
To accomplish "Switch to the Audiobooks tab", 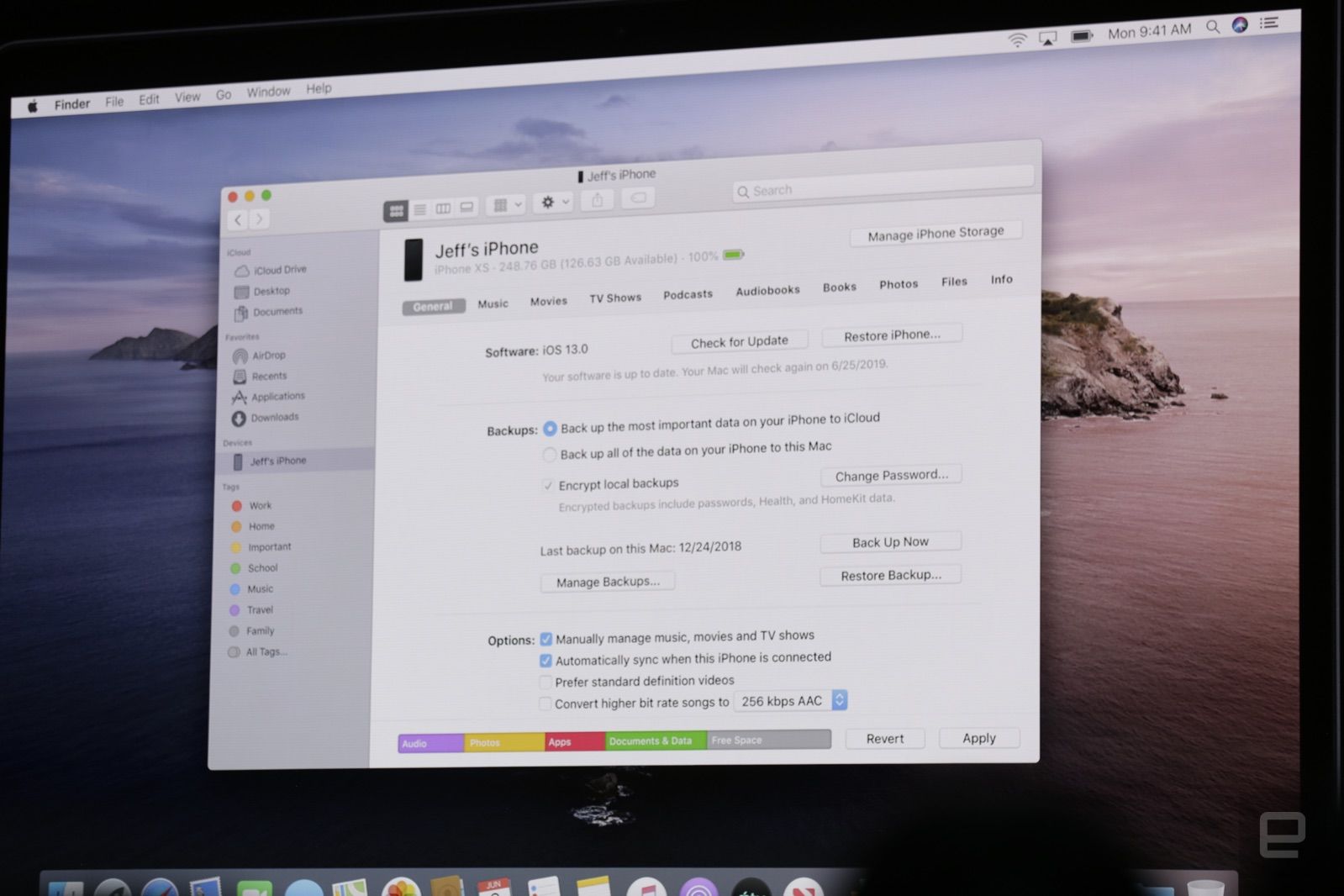I will point(767,290).
